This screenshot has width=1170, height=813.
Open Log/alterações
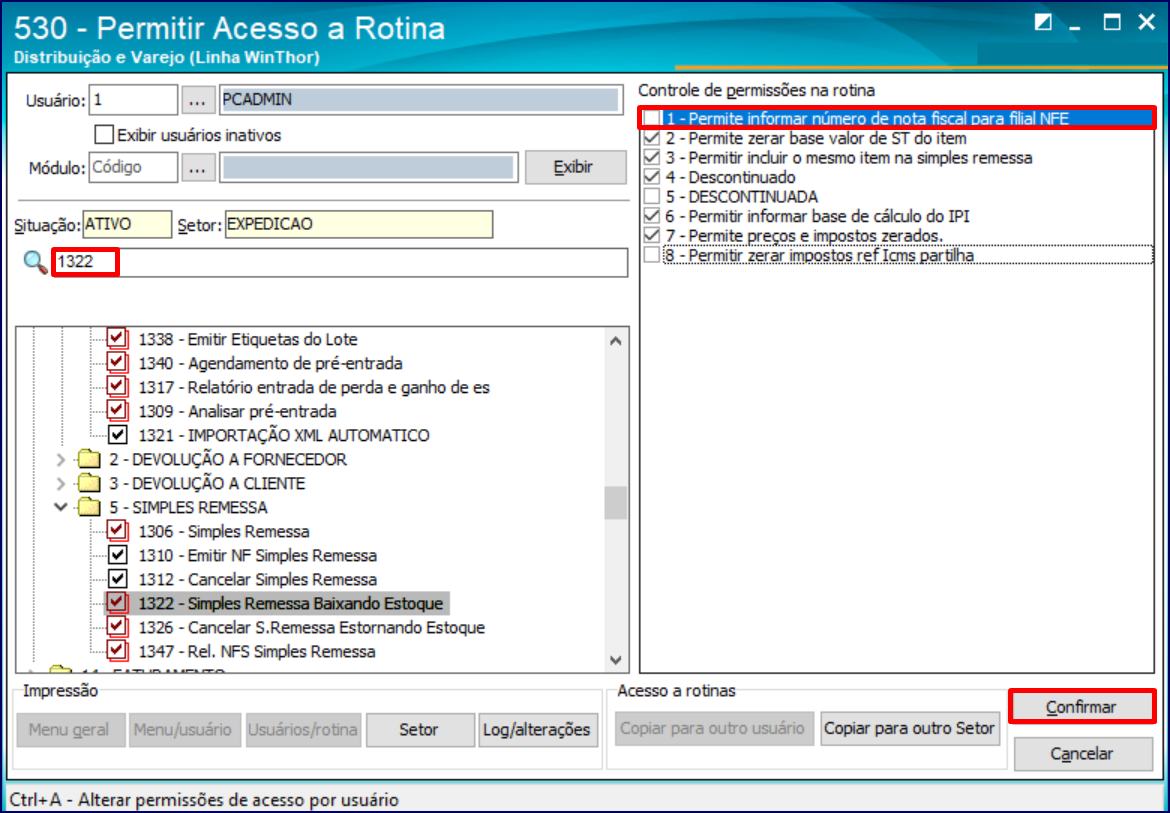point(537,729)
